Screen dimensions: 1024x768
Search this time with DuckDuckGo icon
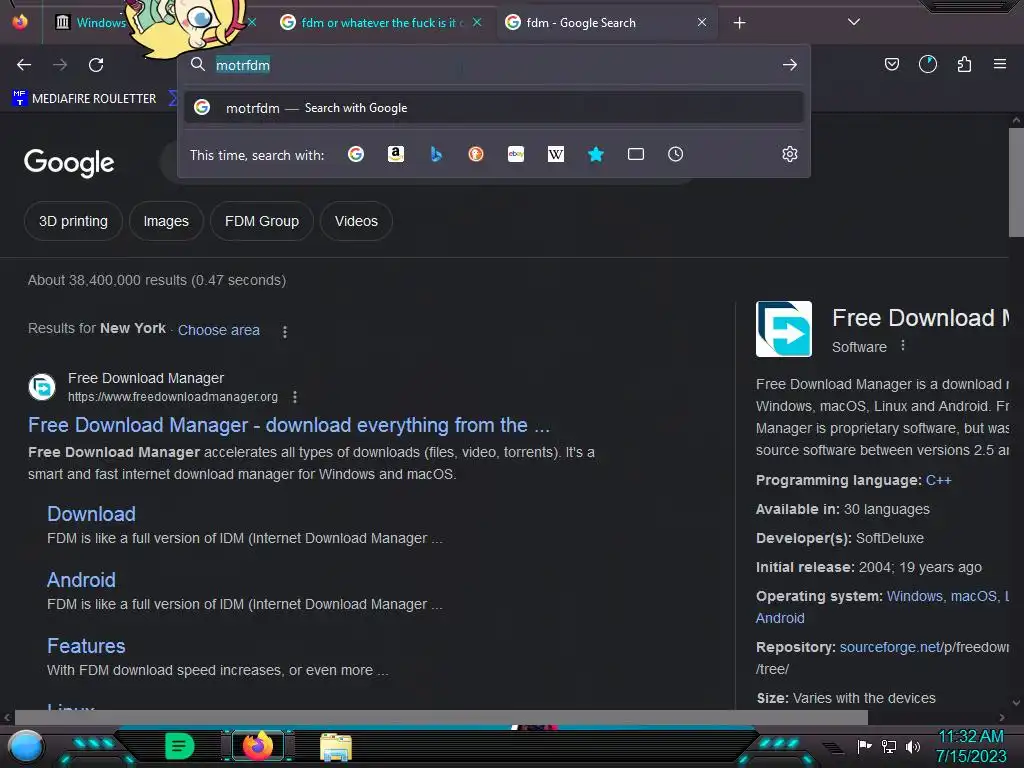(475, 154)
